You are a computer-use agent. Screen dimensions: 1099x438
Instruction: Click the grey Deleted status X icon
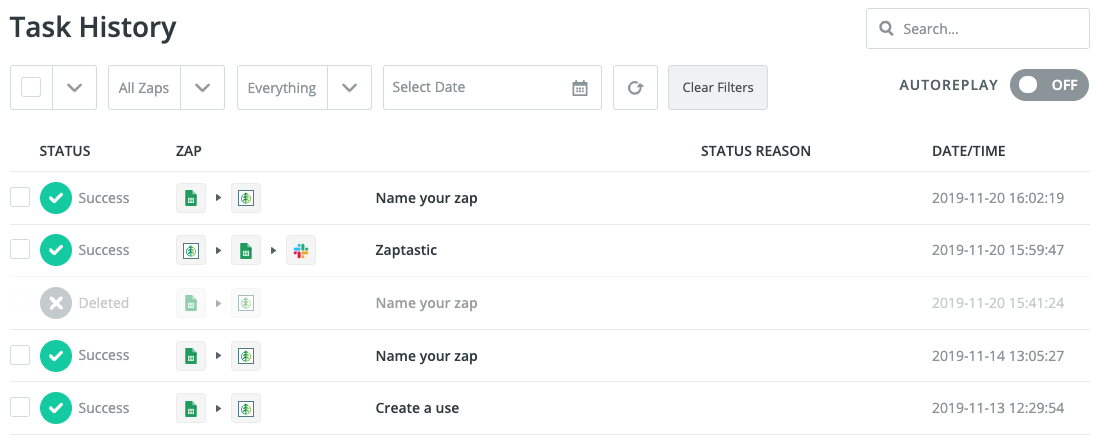coord(56,303)
